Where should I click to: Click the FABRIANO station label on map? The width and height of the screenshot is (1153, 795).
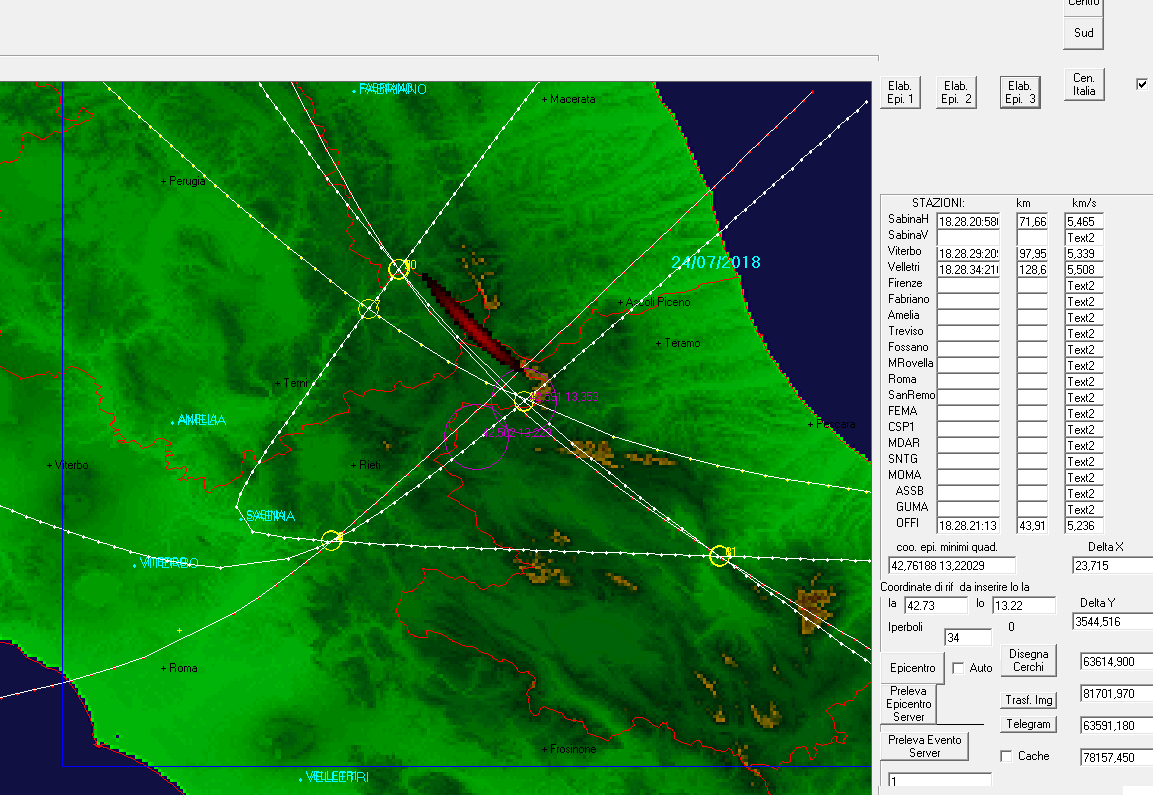tap(392, 89)
